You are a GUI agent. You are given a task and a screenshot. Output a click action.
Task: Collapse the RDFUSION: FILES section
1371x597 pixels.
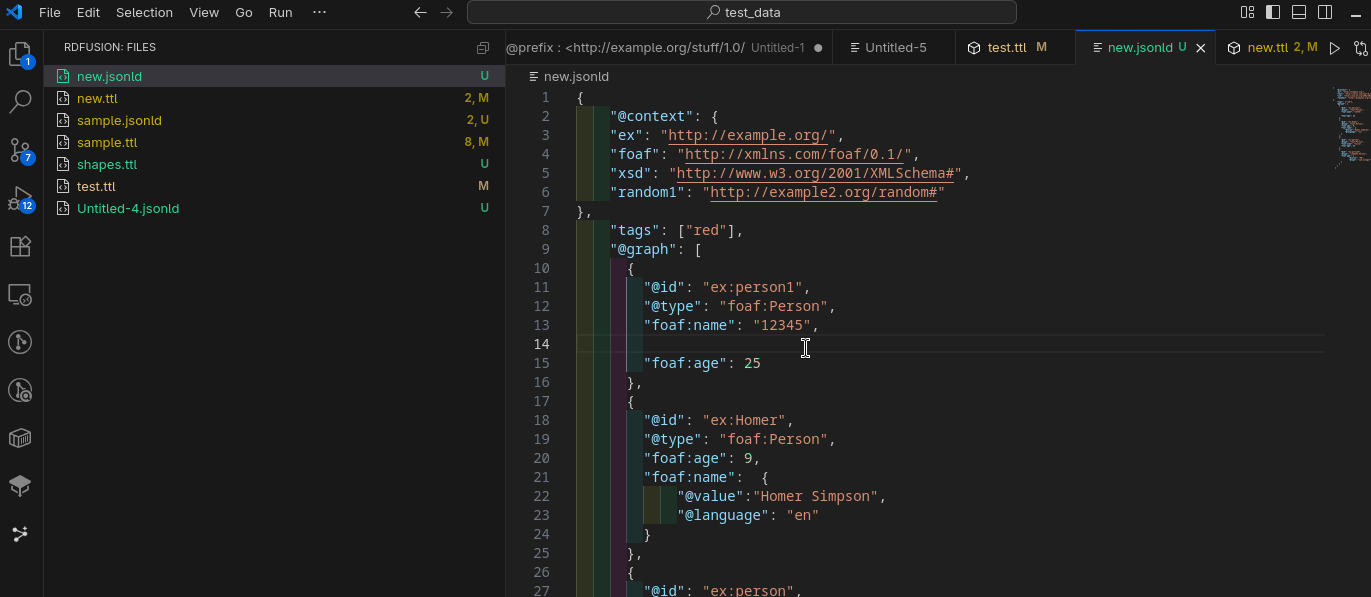[110, 46]
